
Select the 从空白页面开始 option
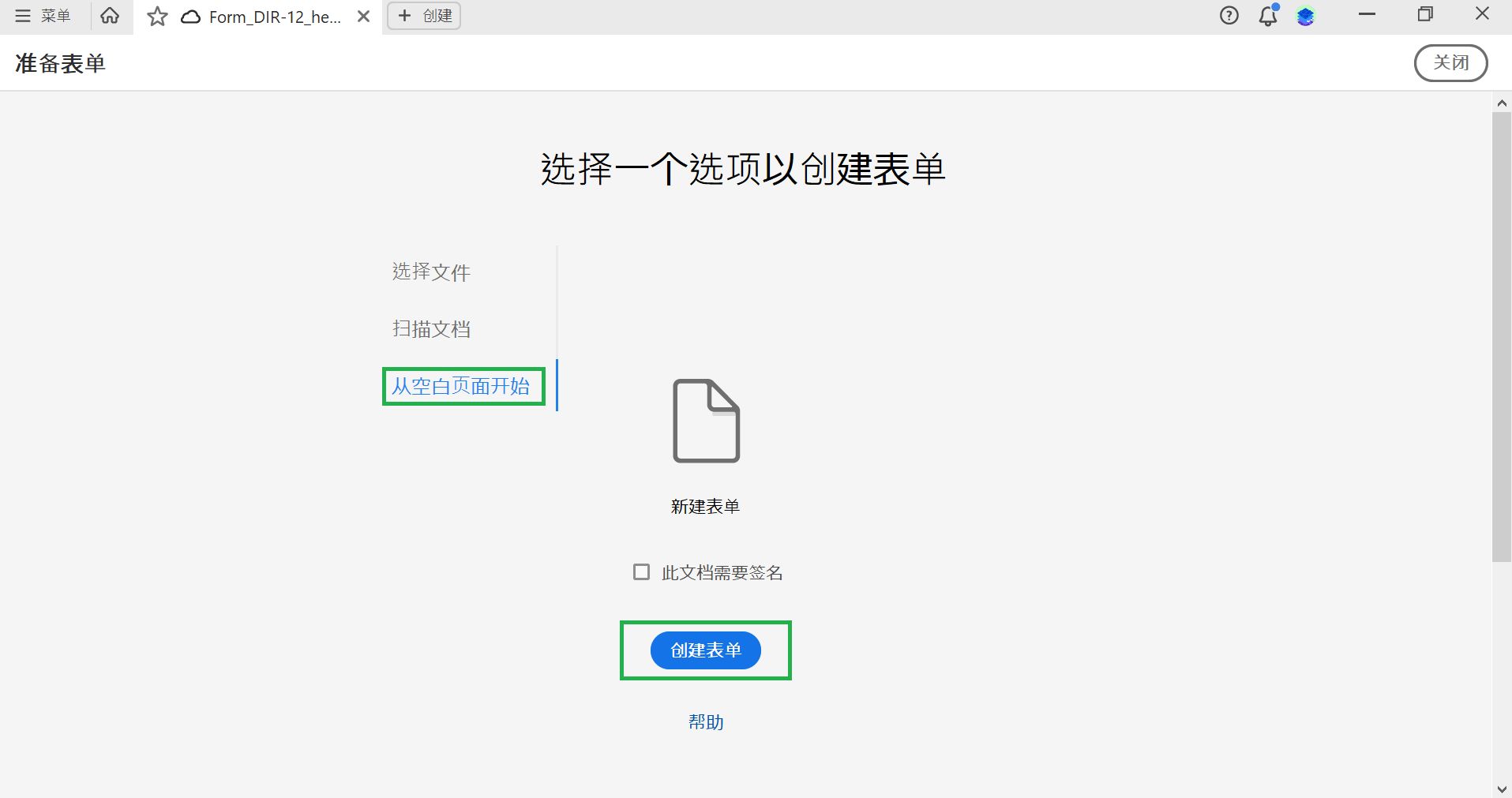(x=463, y=386)
